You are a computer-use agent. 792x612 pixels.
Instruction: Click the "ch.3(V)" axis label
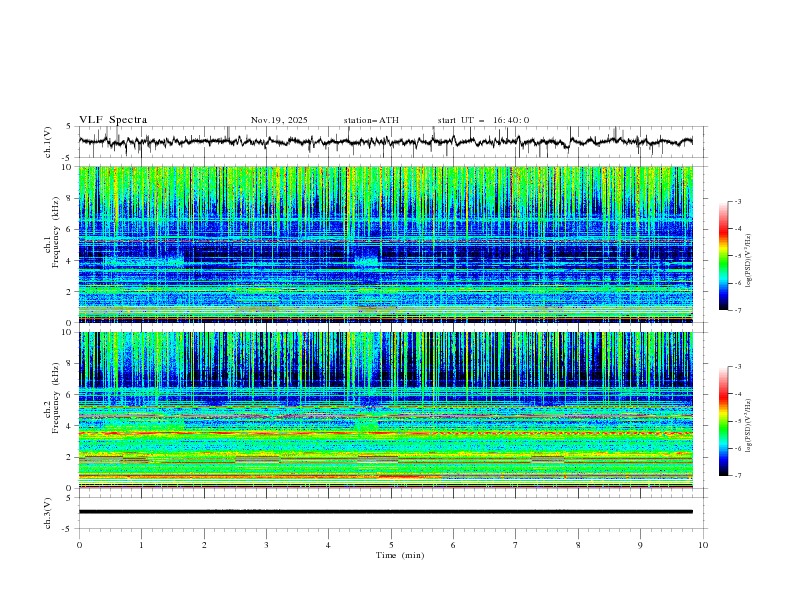(x=48, y=513)
